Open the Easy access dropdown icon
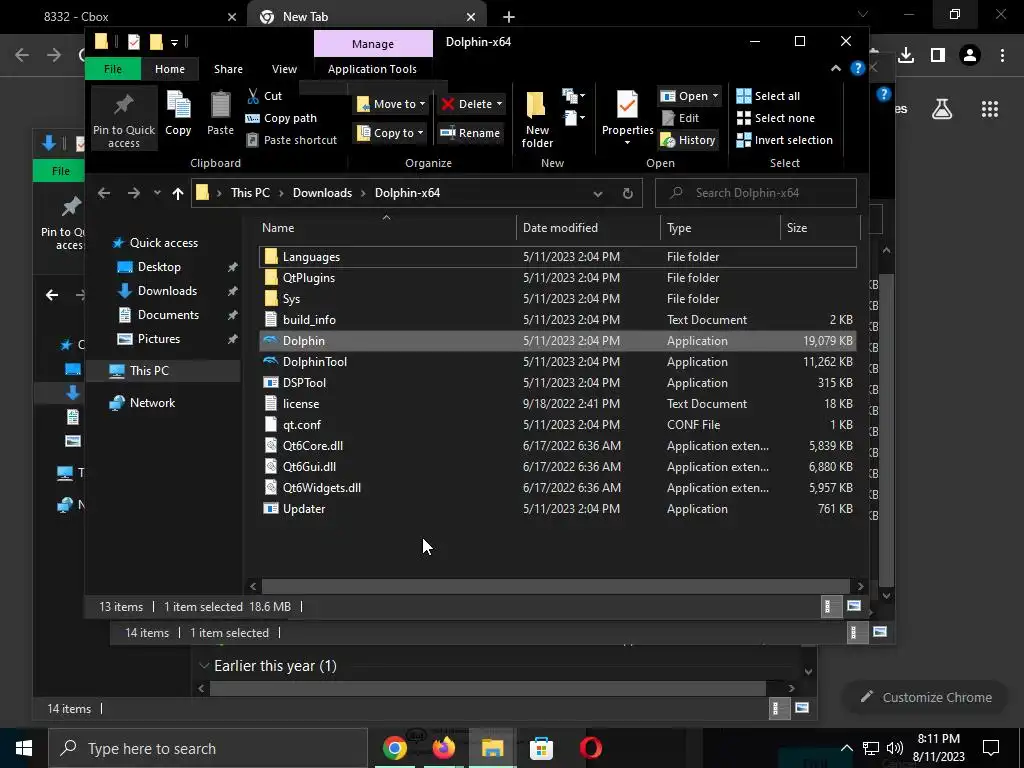 (x=574, y=118)
